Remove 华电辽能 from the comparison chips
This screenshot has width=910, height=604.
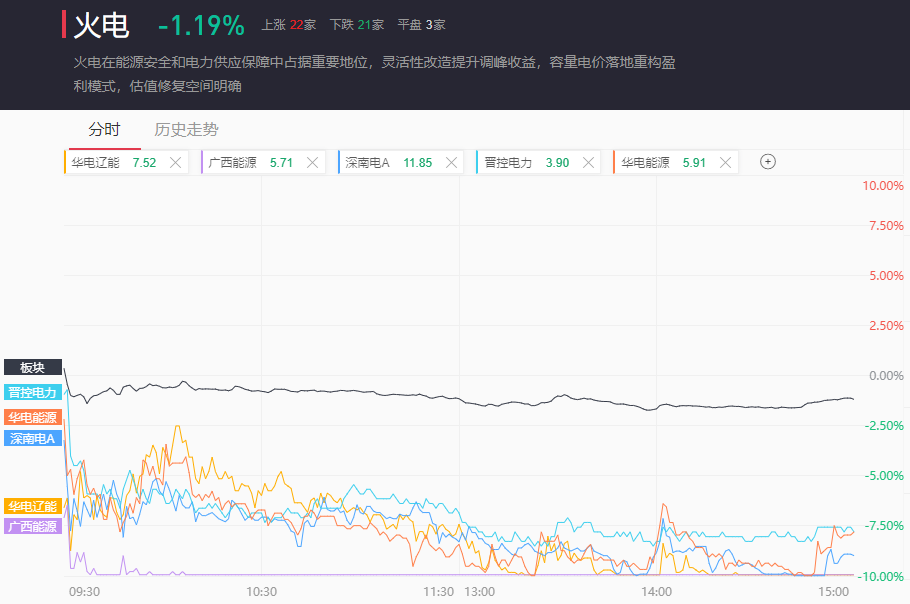tap(176, 162)
